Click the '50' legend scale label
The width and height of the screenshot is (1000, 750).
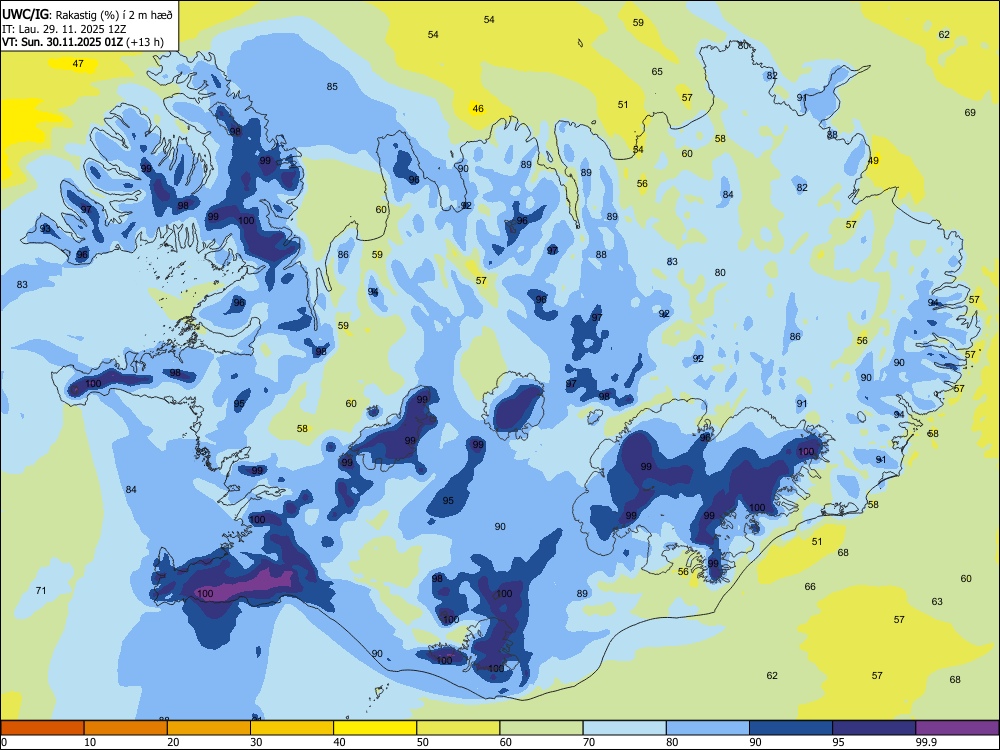(422, 742)
